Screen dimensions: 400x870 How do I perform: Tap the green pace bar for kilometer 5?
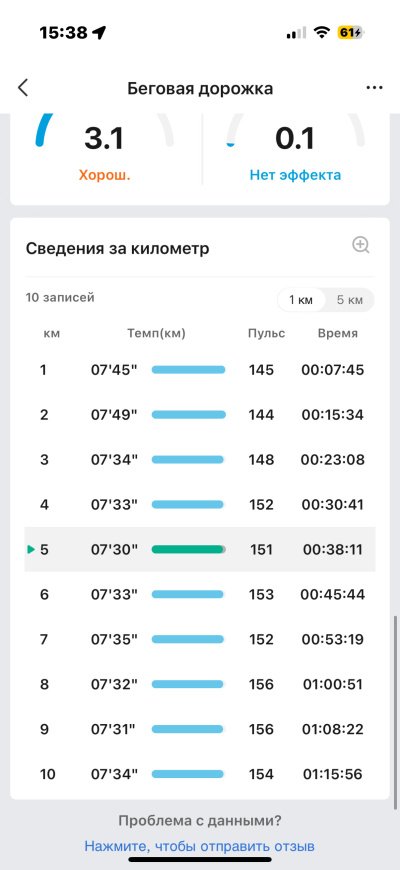(x=189, y=549)
